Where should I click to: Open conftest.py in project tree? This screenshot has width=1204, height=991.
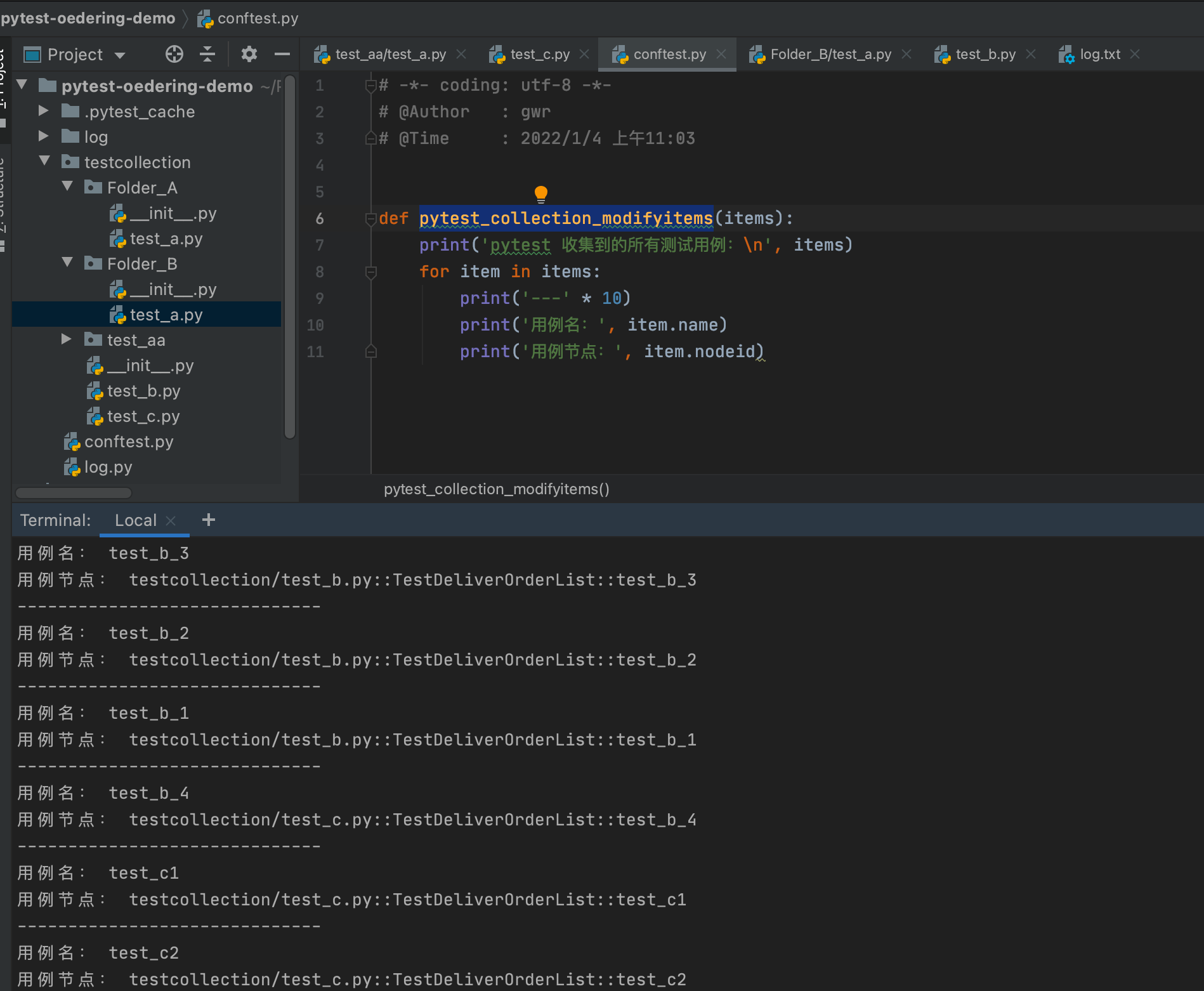[x=129, y=442]
